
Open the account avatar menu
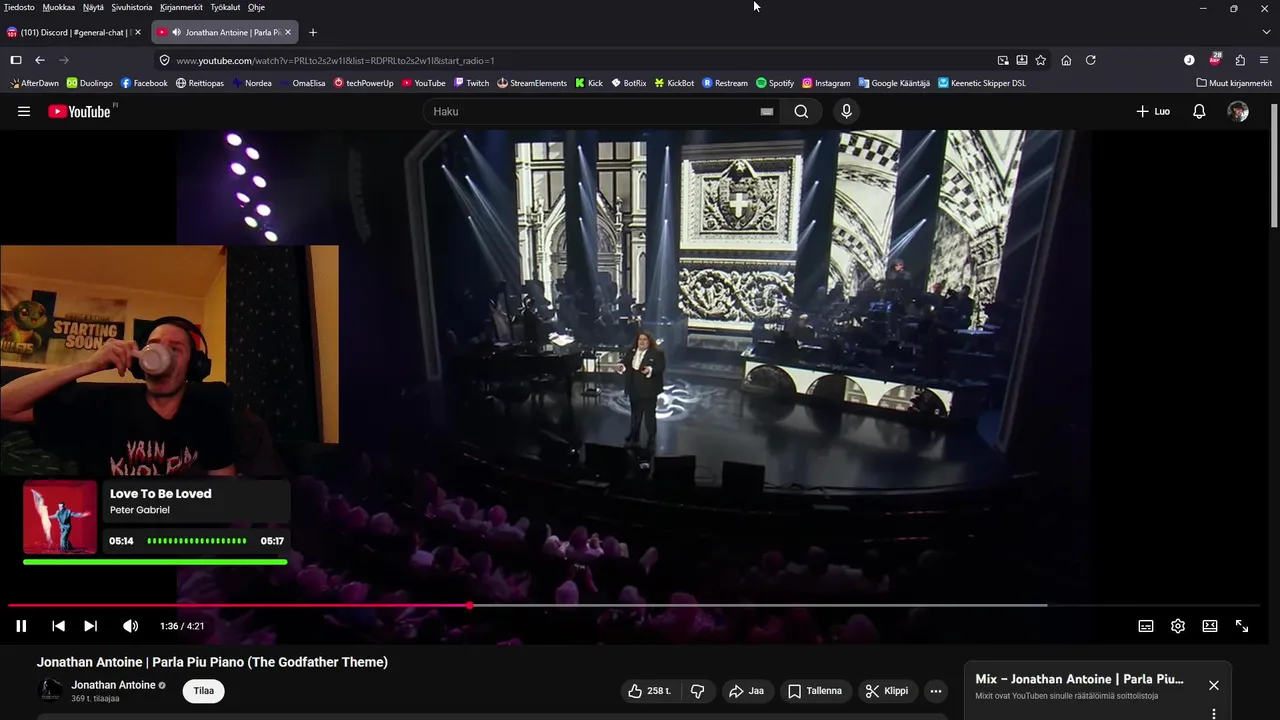coord(1238,111)
